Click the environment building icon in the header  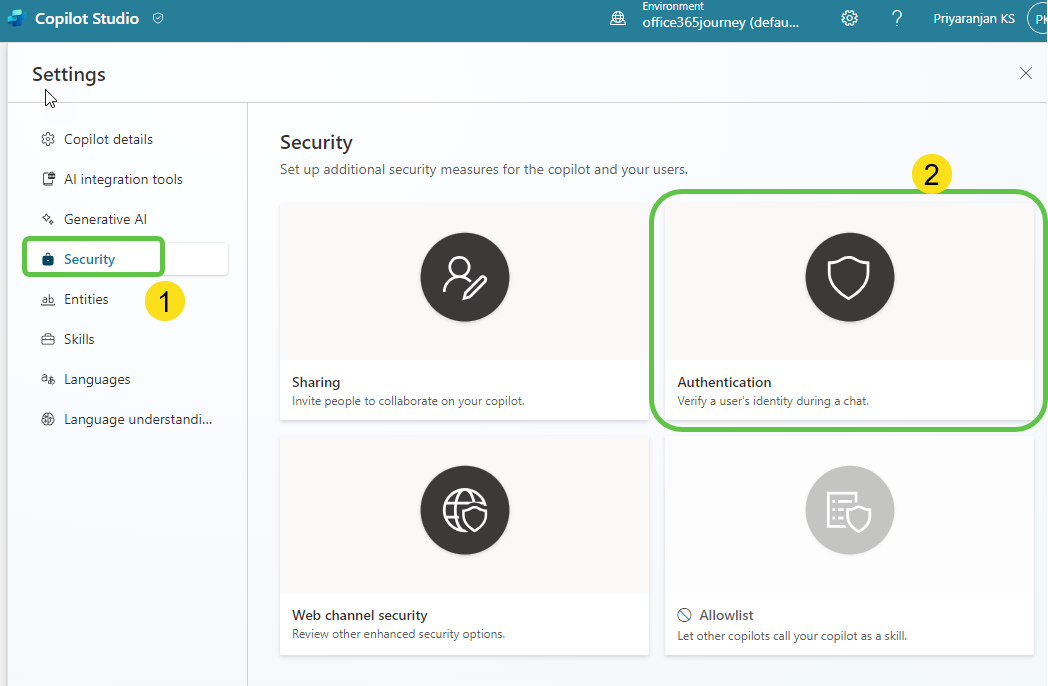(617, 17)
